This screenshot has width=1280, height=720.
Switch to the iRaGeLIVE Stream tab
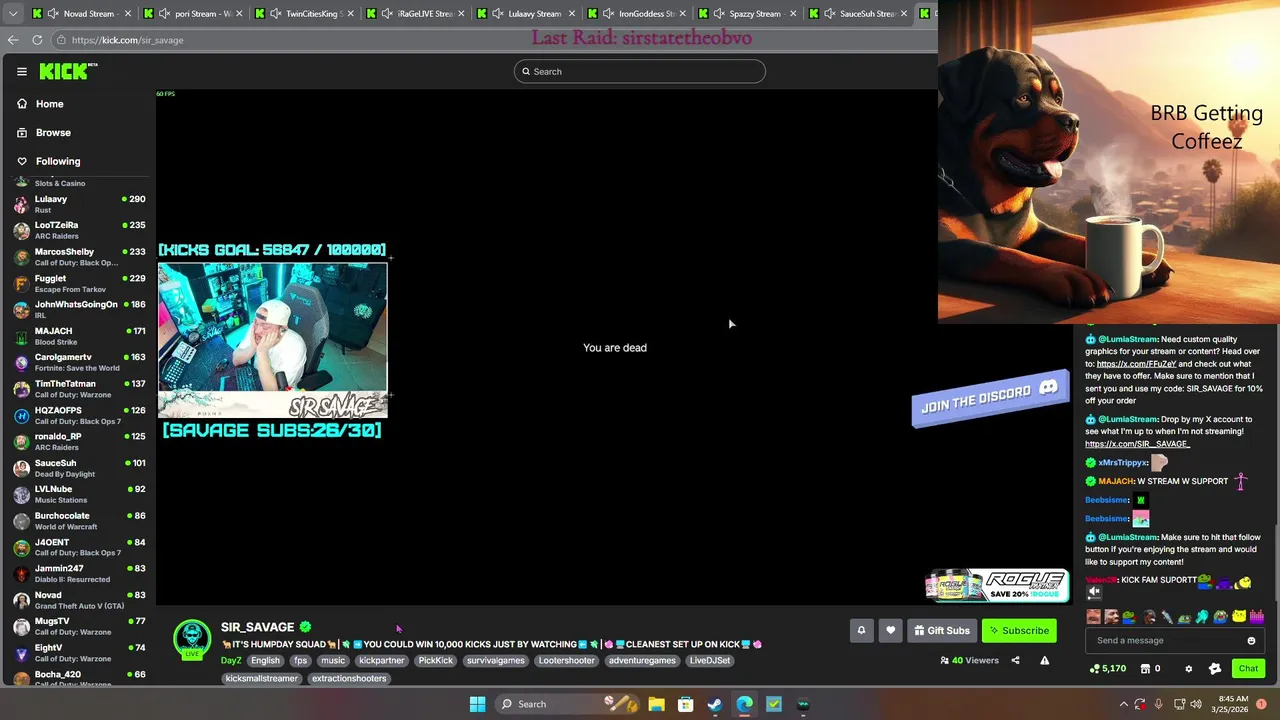coord(414,14)
